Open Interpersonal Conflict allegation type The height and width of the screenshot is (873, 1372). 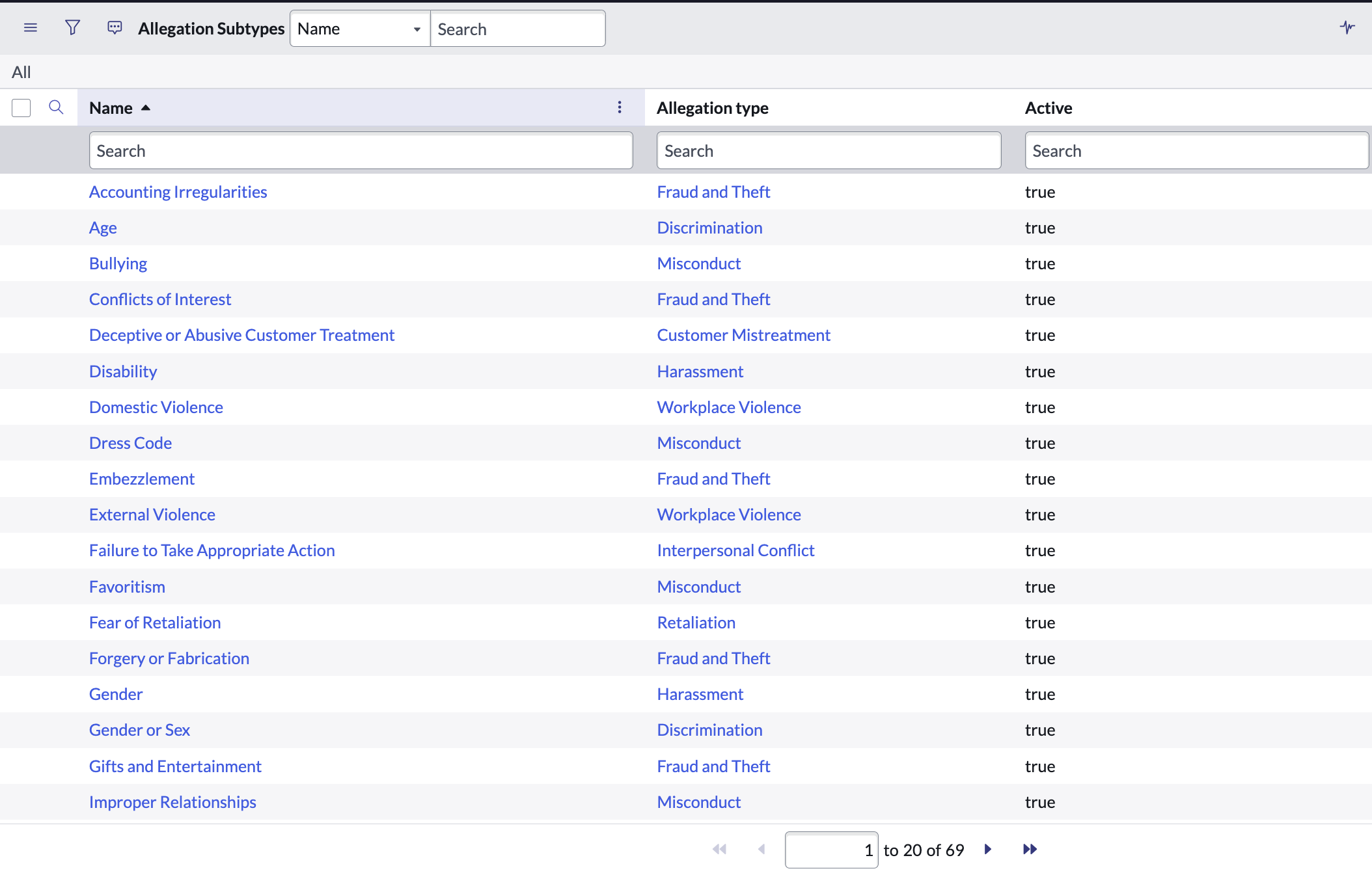tap(736, 550)
